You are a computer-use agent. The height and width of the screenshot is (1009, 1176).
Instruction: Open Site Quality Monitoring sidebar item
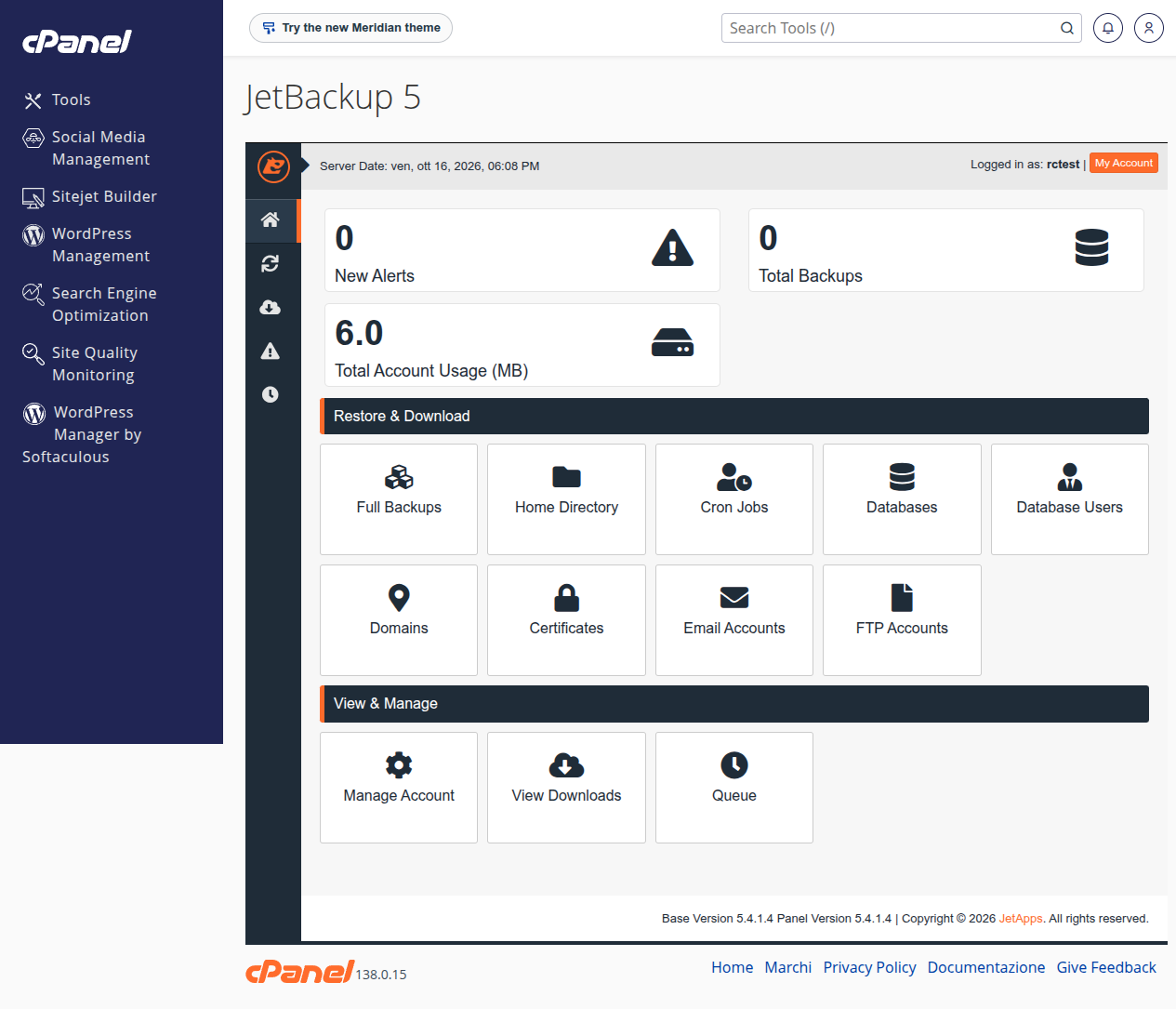click(x=80, y=364)
